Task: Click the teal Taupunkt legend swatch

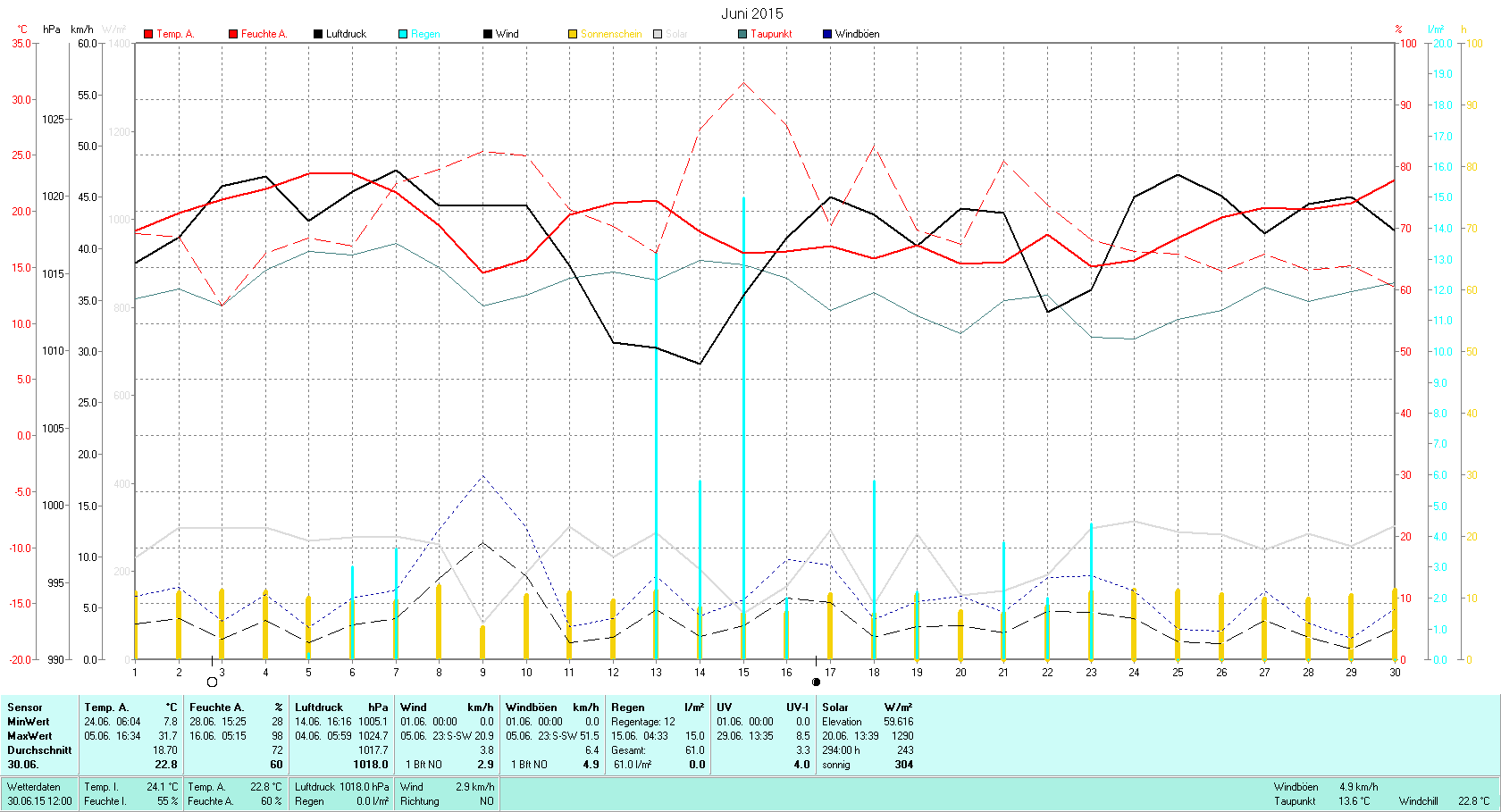Action: 742,34
